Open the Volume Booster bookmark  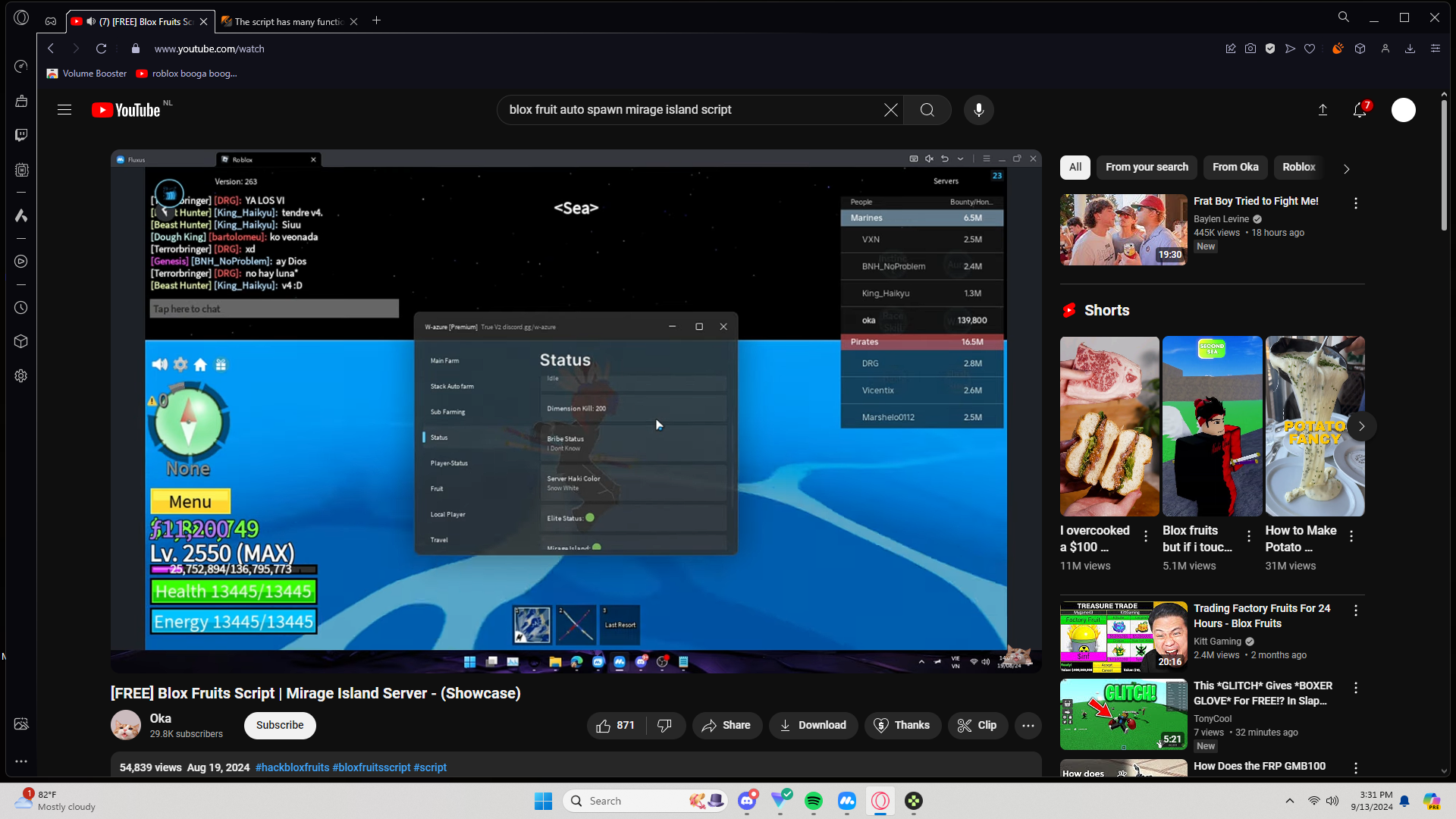point(87,74)
